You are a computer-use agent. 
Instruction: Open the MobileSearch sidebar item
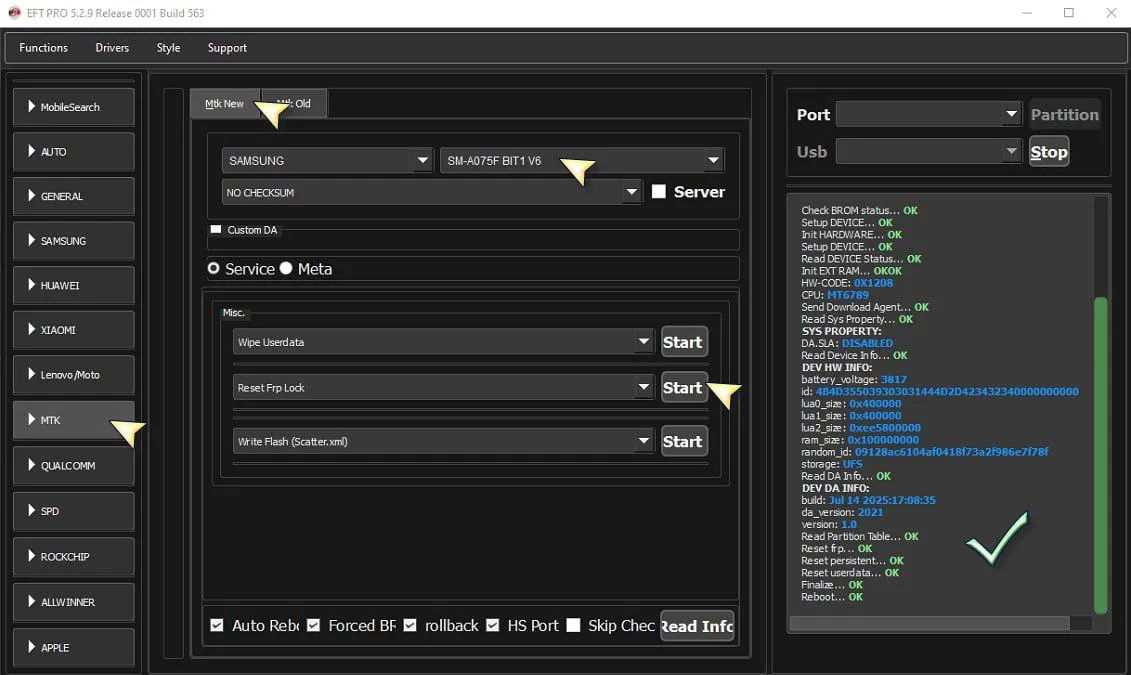pyautogui.click(x=73, y=107)
